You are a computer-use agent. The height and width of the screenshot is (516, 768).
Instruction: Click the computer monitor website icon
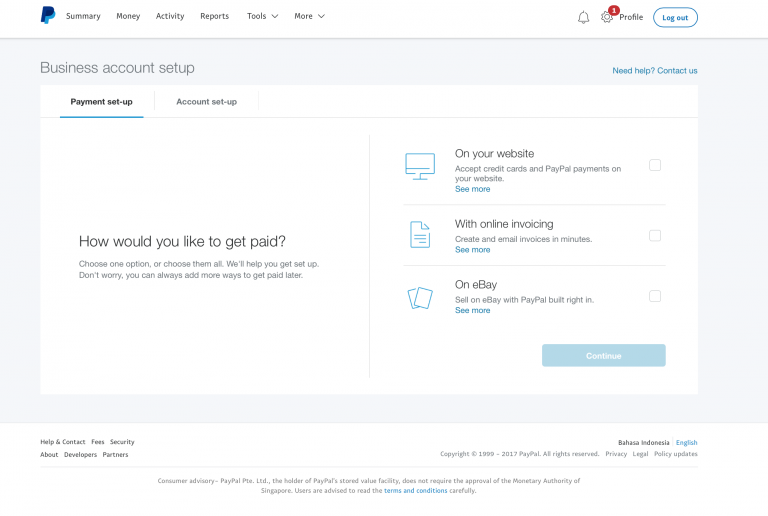click(420, 166)
